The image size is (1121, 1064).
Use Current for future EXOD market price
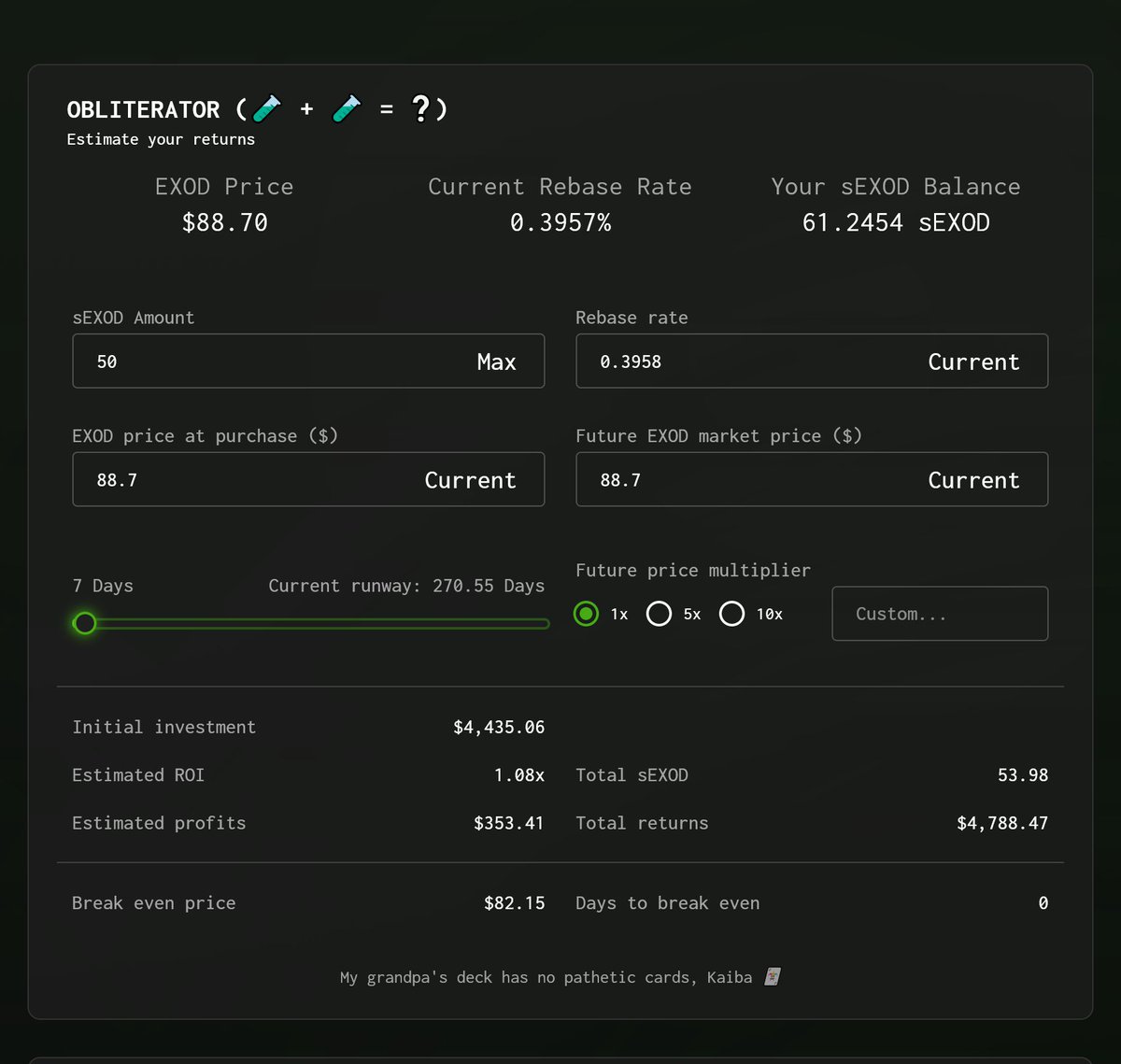[x=973, y=480]
